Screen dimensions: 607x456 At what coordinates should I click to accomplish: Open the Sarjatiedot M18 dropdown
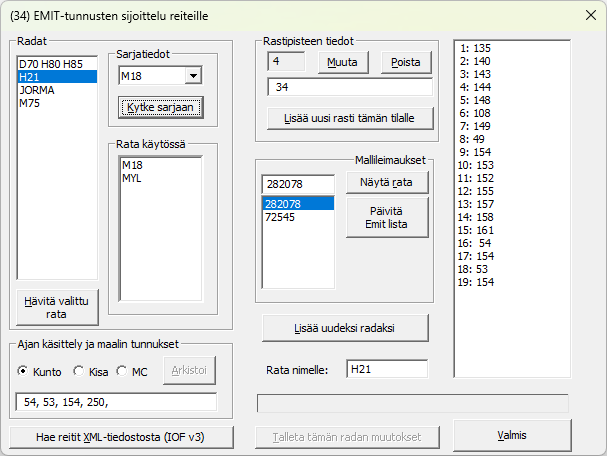193,76
